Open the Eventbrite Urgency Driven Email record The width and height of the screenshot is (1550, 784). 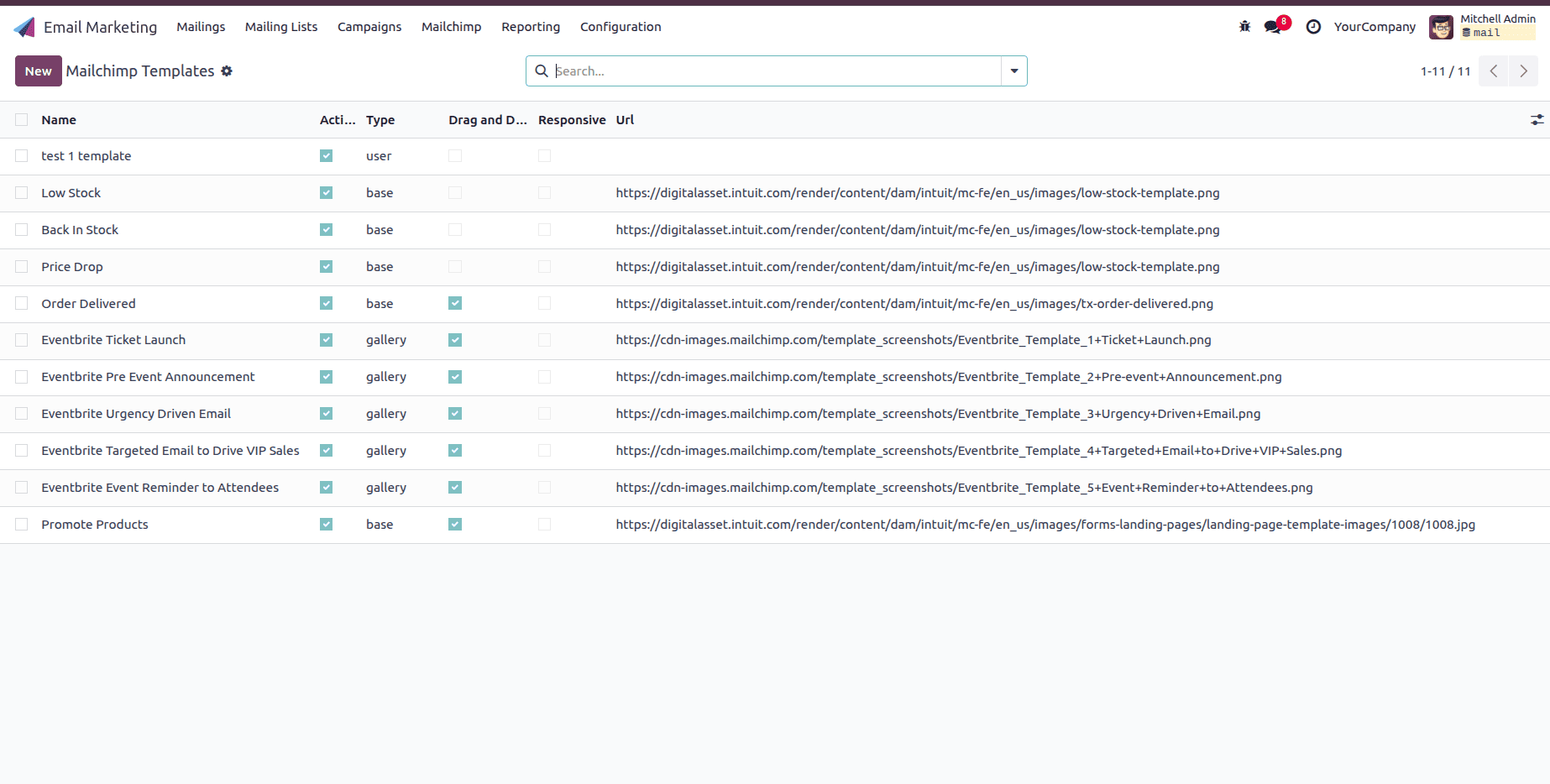136,414
